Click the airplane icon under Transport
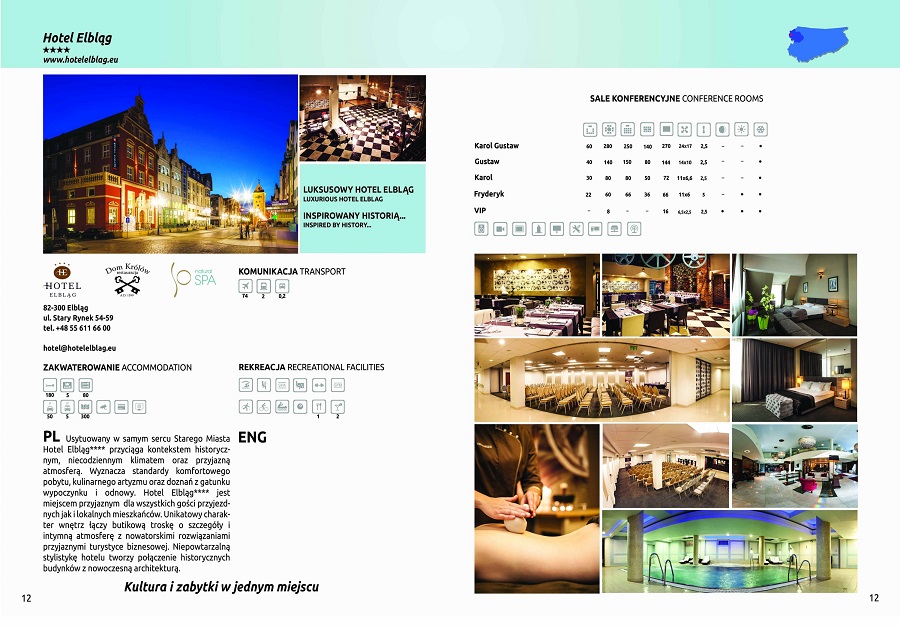 [x=245, y=286]
